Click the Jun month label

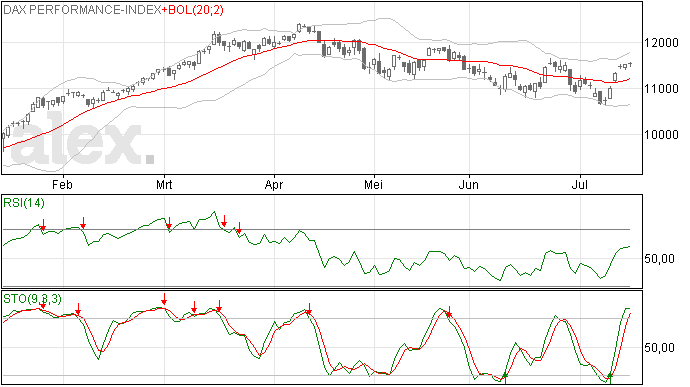click(x=469, y=184)
